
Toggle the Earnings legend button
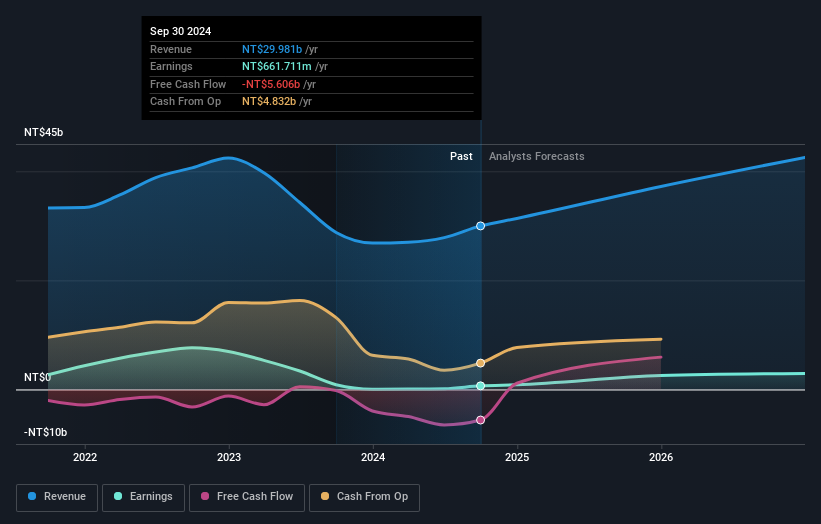point(143,497)
